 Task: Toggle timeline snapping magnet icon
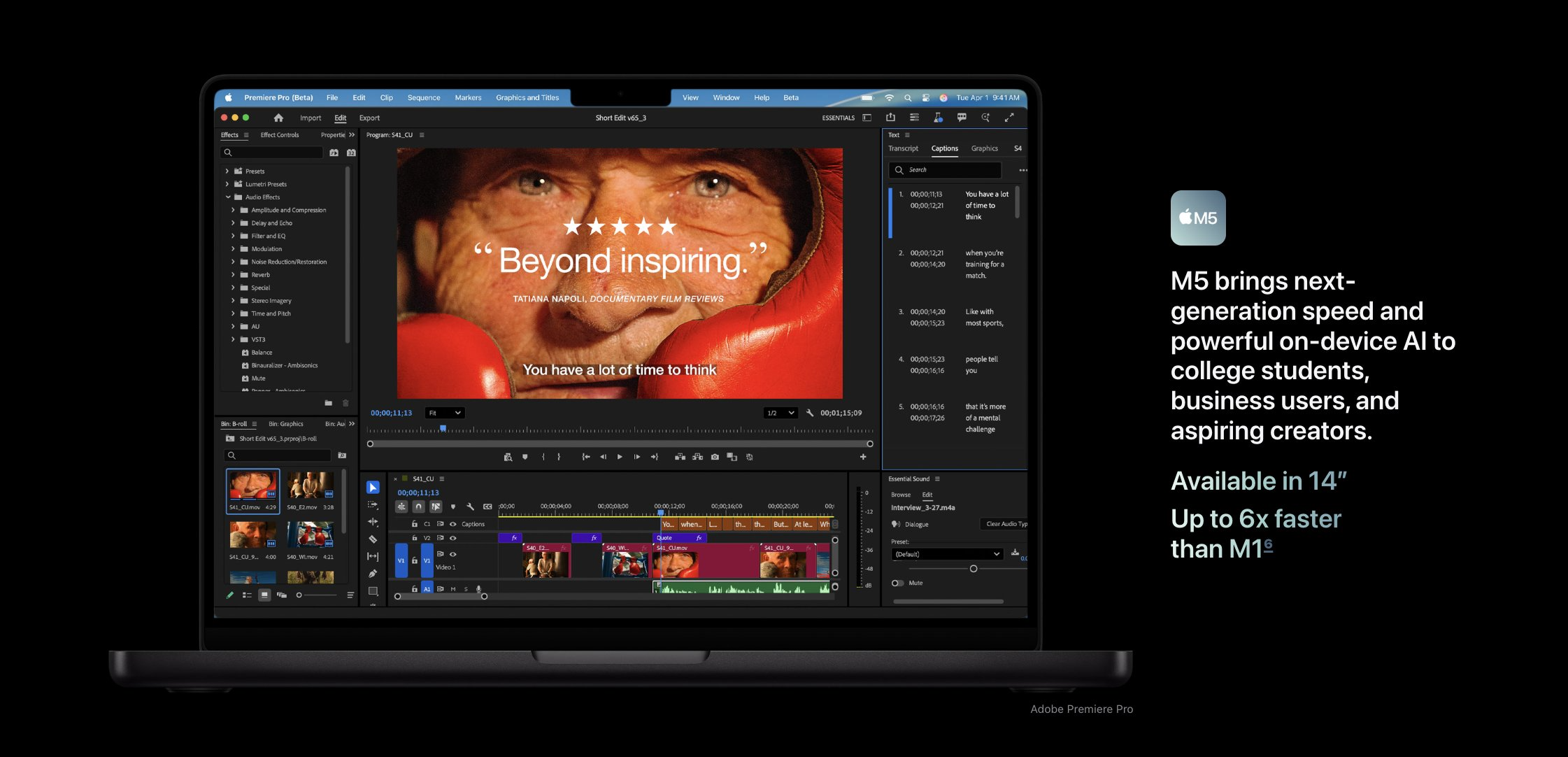[x=418, y=507]
